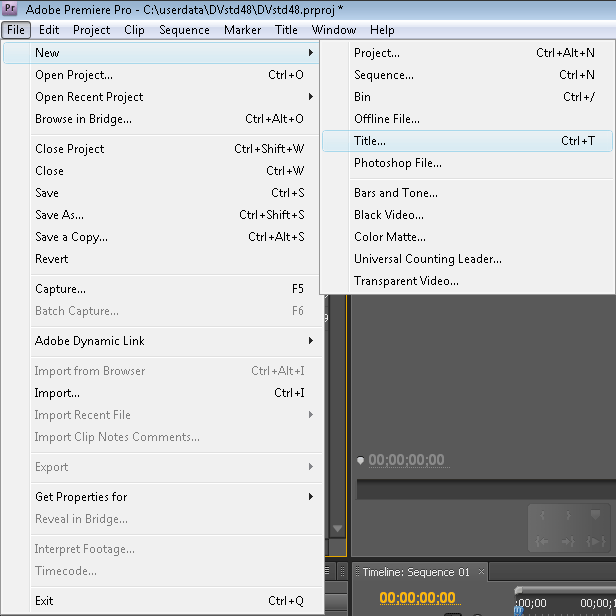Select Close with Ctrl+W shortcut
Viewport: 616px width, 616px height.
(161, 170)
